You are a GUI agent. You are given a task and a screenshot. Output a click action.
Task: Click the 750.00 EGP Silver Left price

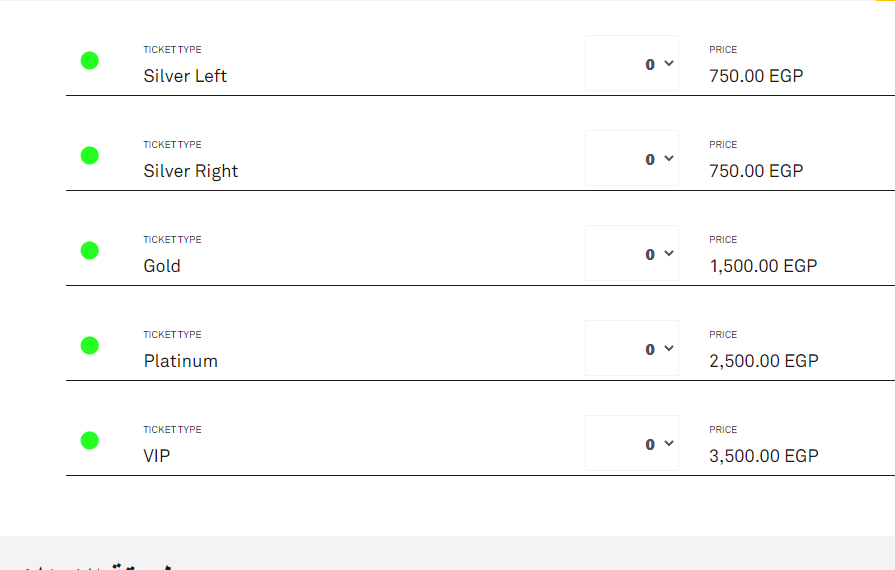[x=756, y=76]
